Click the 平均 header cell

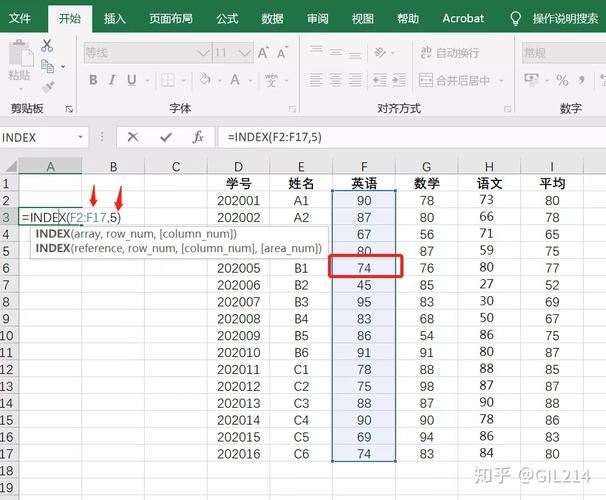tap(552, 183)
